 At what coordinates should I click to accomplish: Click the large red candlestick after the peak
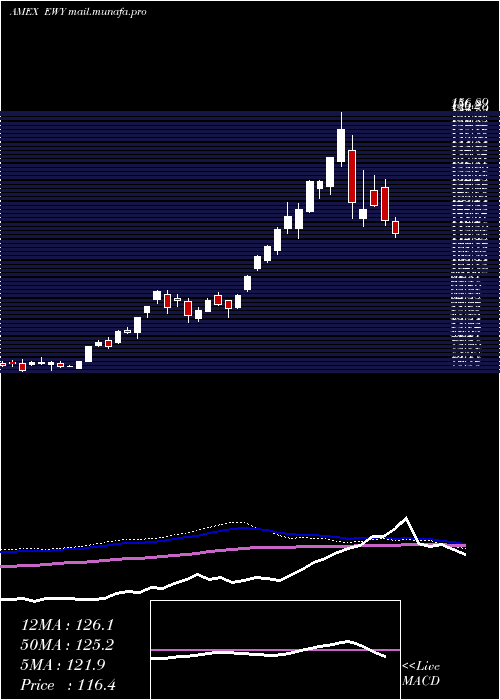click(352, 176)
